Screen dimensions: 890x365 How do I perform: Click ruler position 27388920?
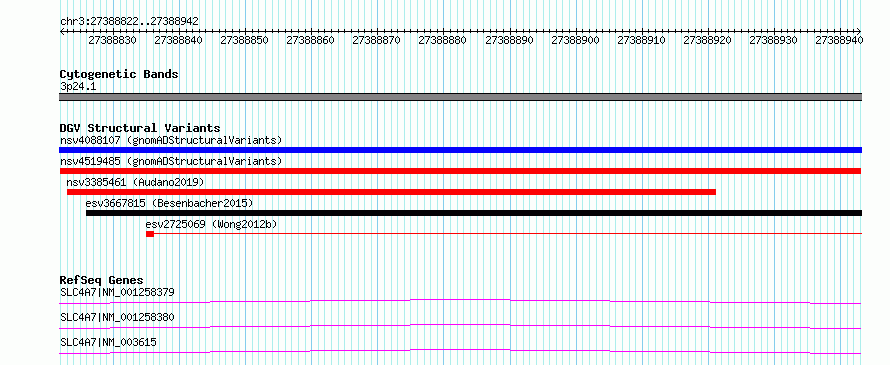coord(707,40)
